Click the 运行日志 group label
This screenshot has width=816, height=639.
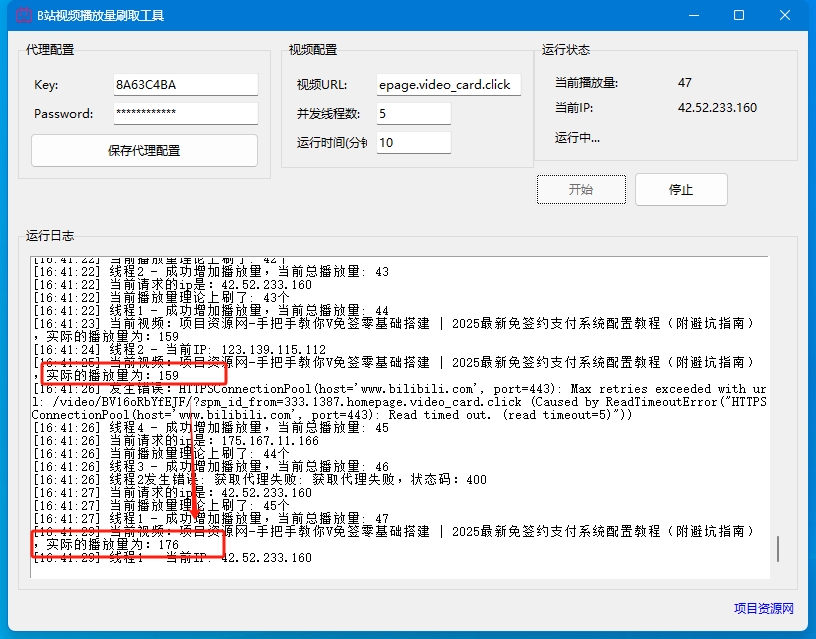(x=50, y=236)
